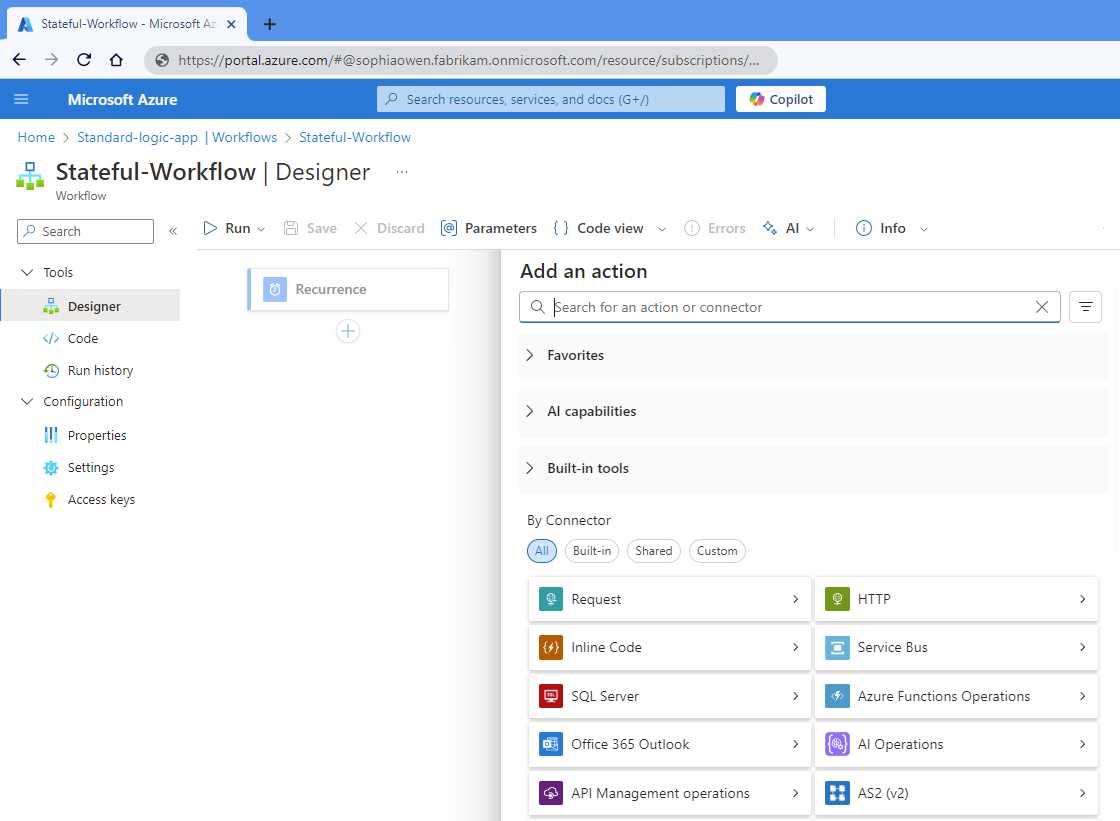Collapse the sidebar with the double chevron
The width and height of the screenshot is (1120, 821).
pos(173,231)
